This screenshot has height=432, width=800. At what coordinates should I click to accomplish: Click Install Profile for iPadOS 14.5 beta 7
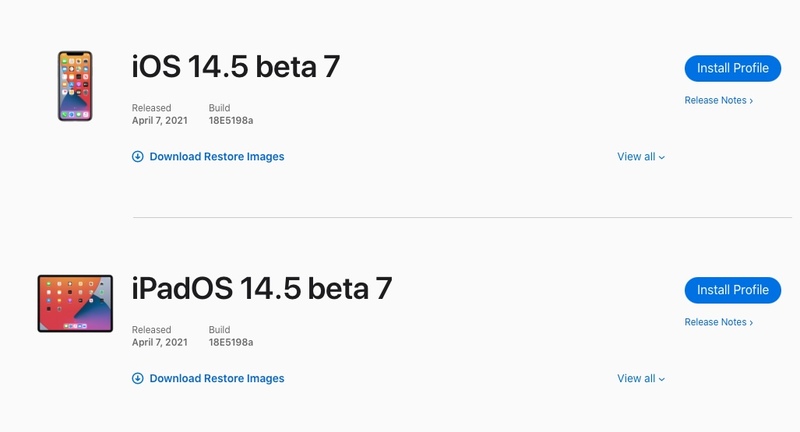tap(733, 290)
